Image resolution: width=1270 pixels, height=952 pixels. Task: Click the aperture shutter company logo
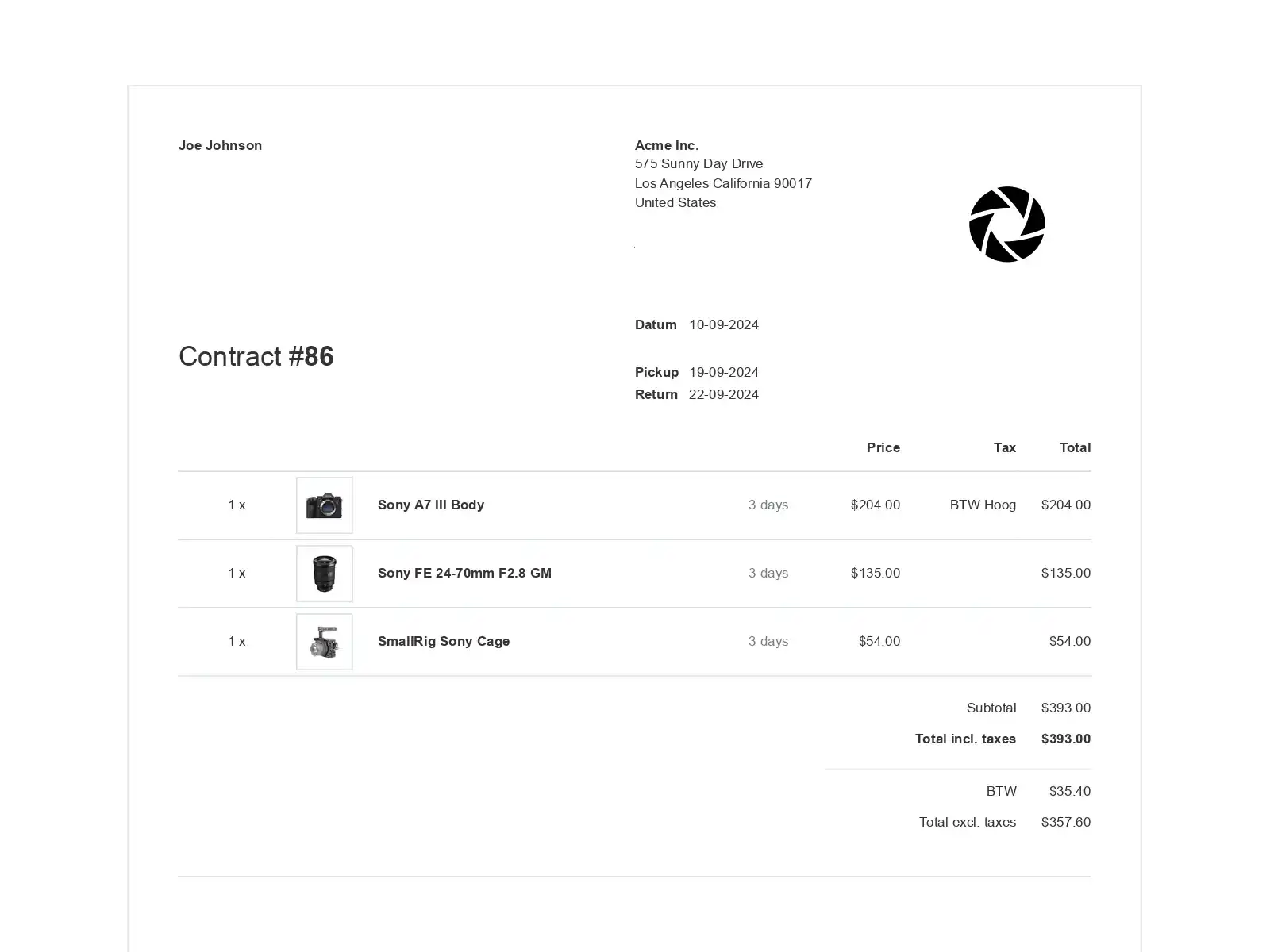point(1006,225)
